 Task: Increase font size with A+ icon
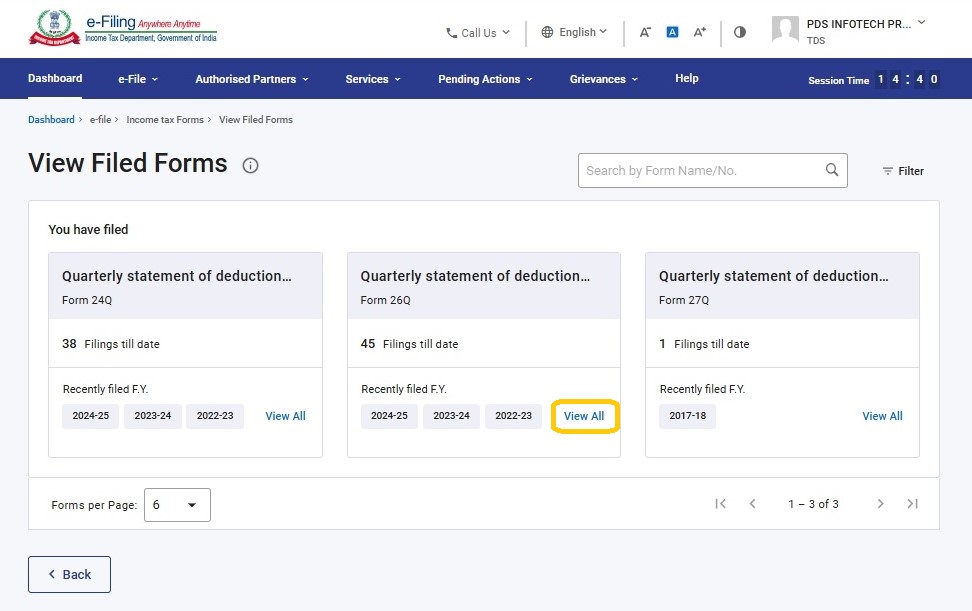click(x=700, y=32)
